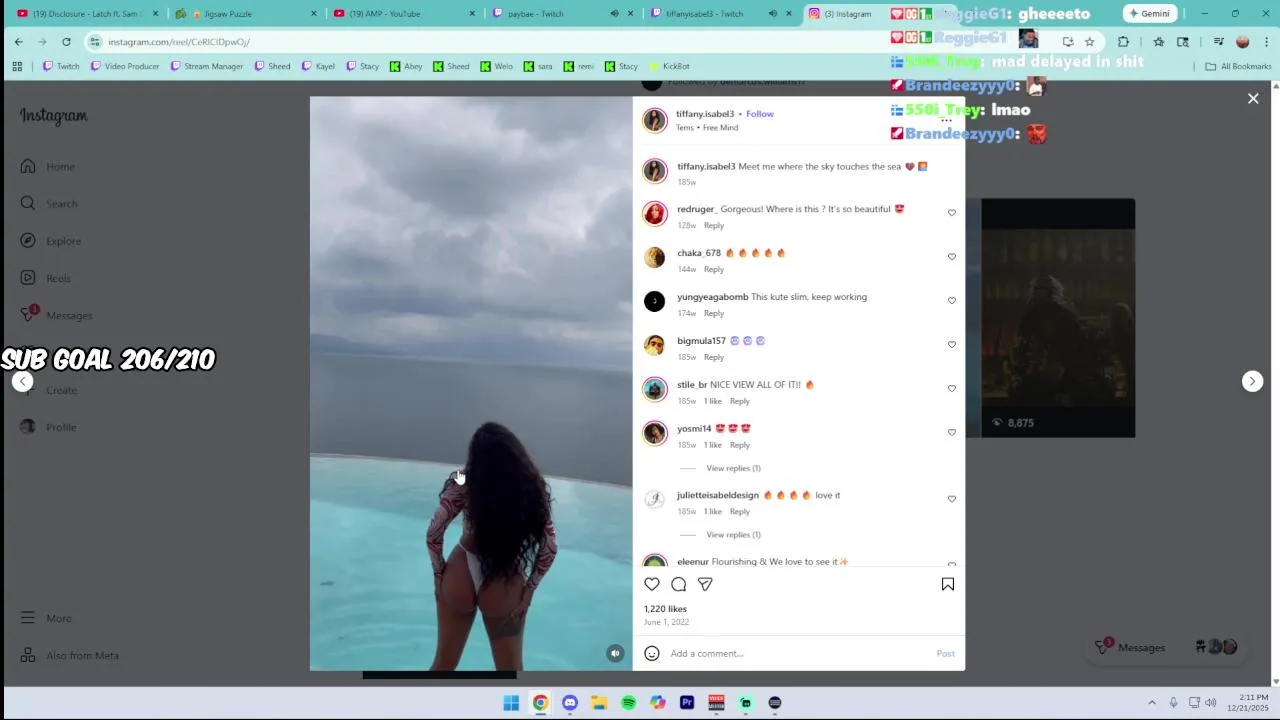The width and height of the screenshot is (1280, 720).
Task: Like stile_br's comment
Action: point(952,389)
